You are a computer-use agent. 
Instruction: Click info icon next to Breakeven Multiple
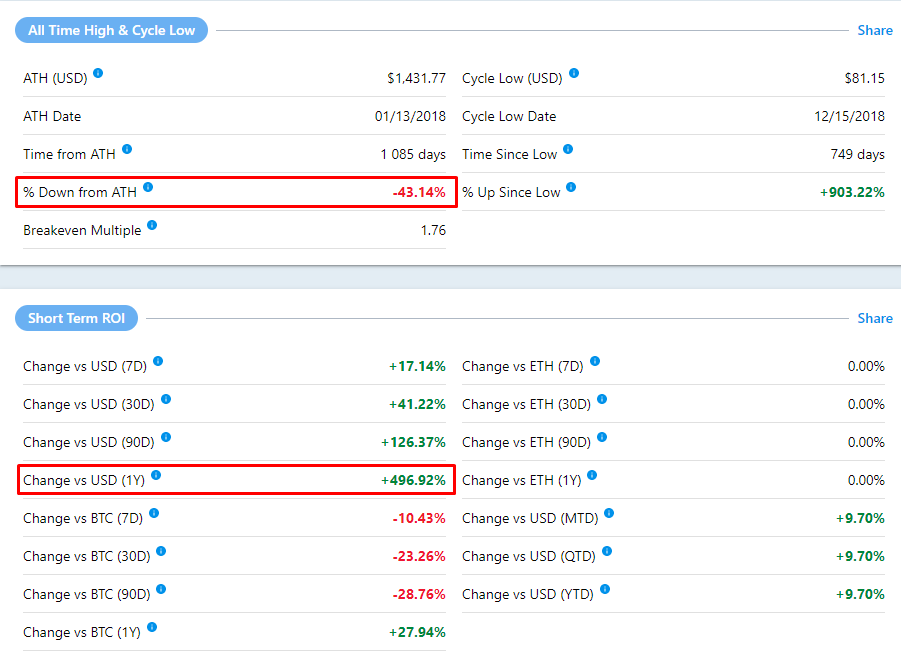[x=152, y=226]
